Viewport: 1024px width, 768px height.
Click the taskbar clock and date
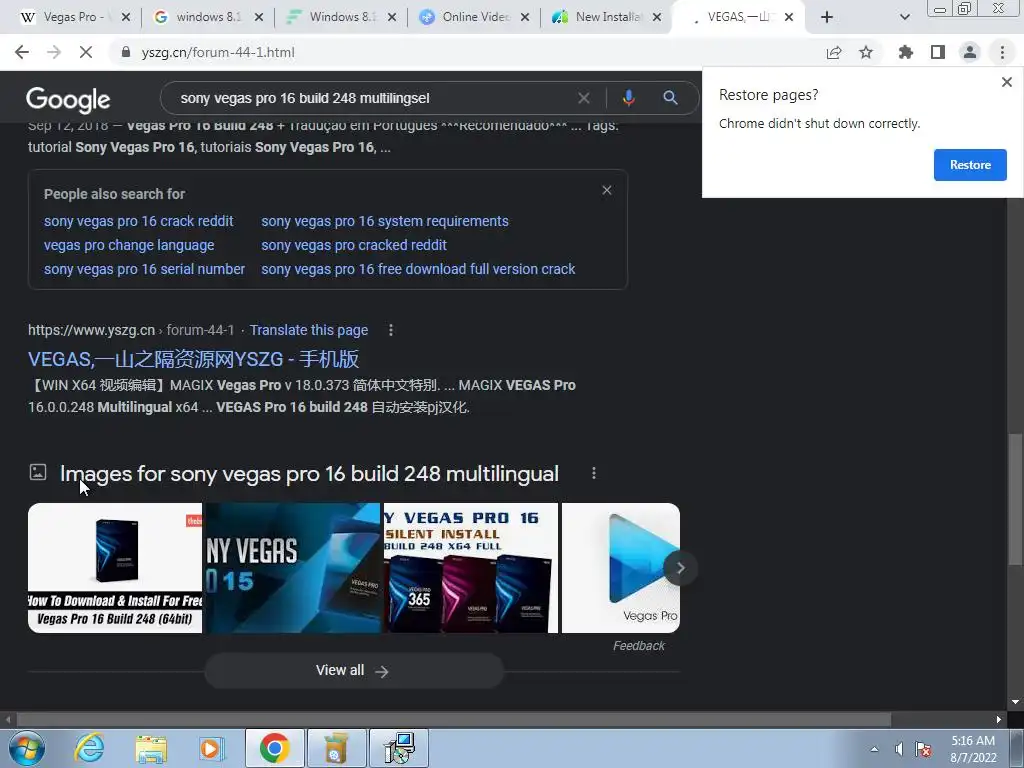973,749
